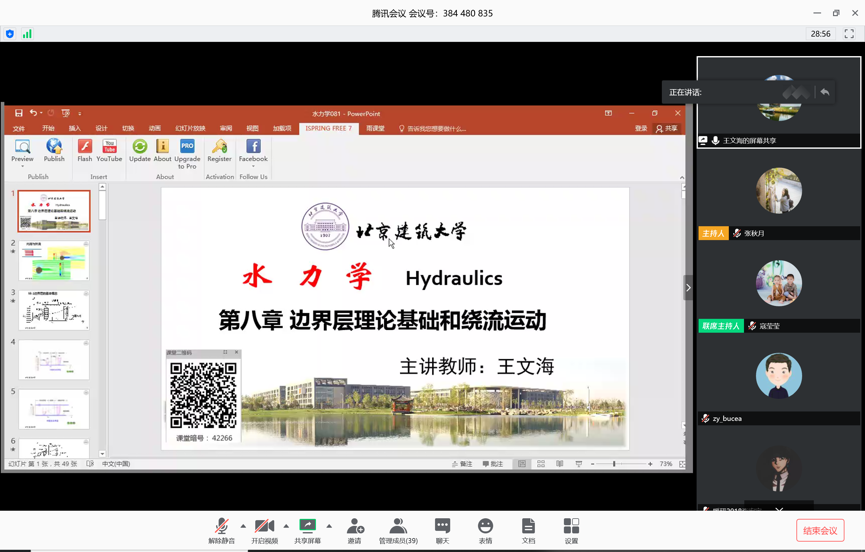The height and width of the screenshot is (552, 865).
Task: Click the invite (邀请) participants icon
Action: tap(355, 530)
